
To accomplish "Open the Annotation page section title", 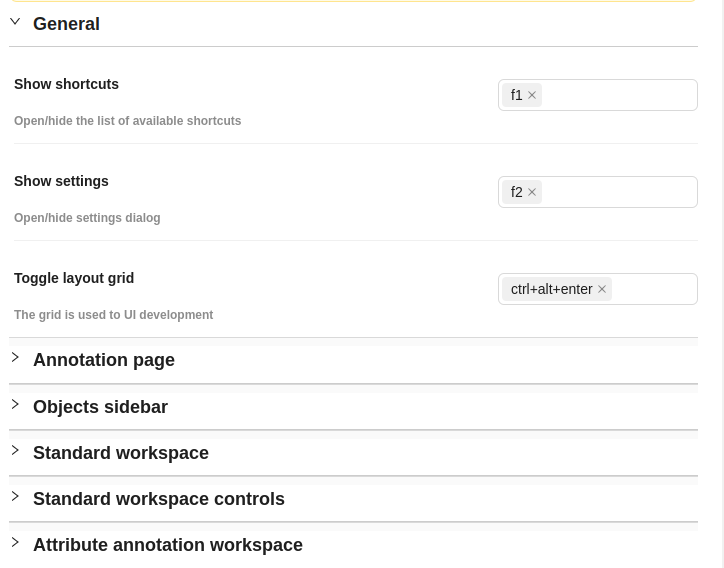I will tap(104, 360).
